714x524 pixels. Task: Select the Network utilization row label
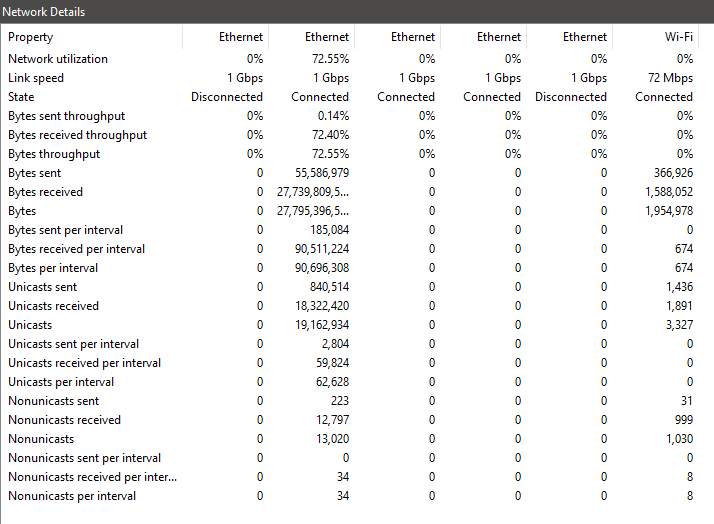click(x=58, y=59)
